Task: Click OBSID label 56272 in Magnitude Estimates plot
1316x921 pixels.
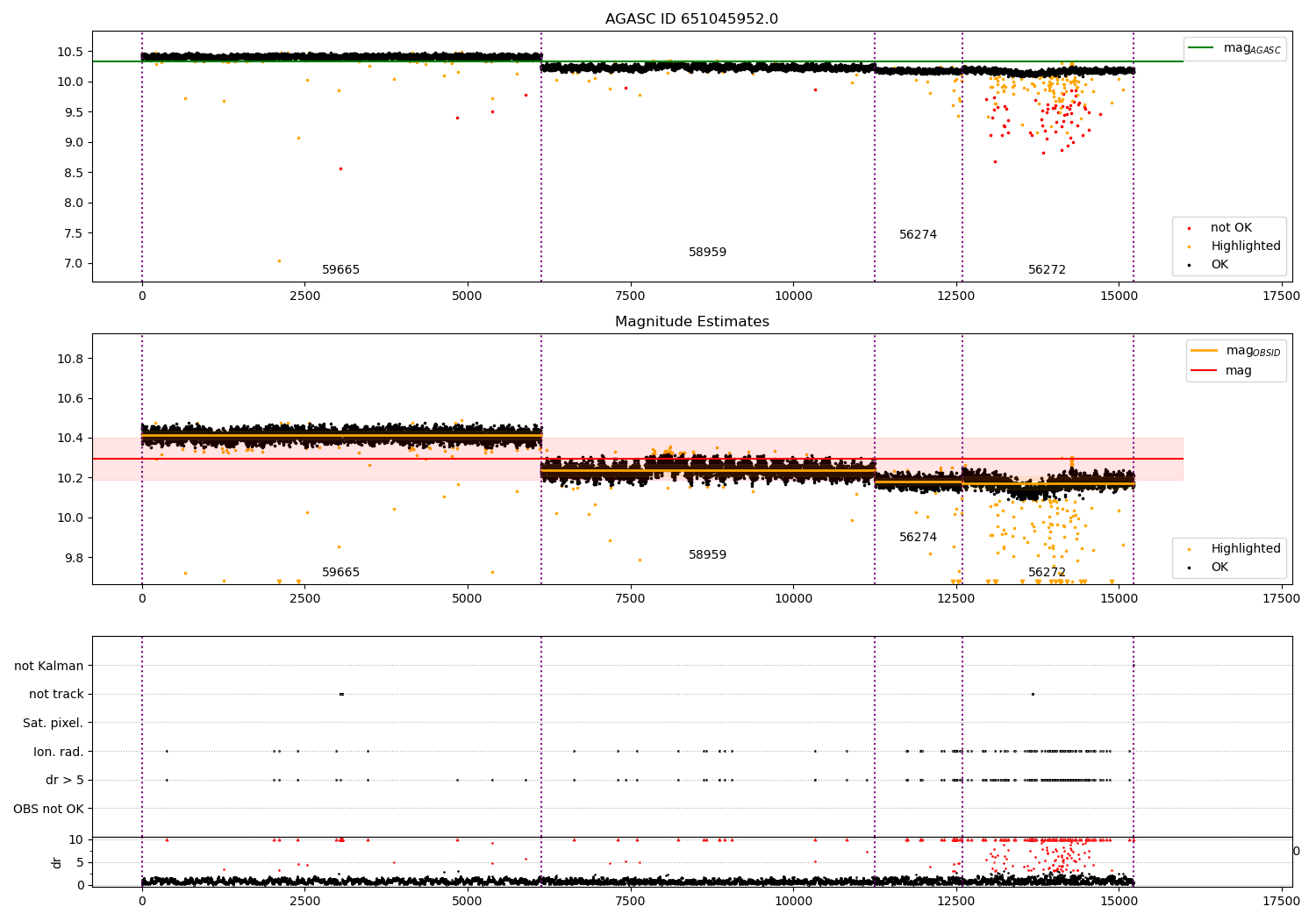Action: [1047, 573]
